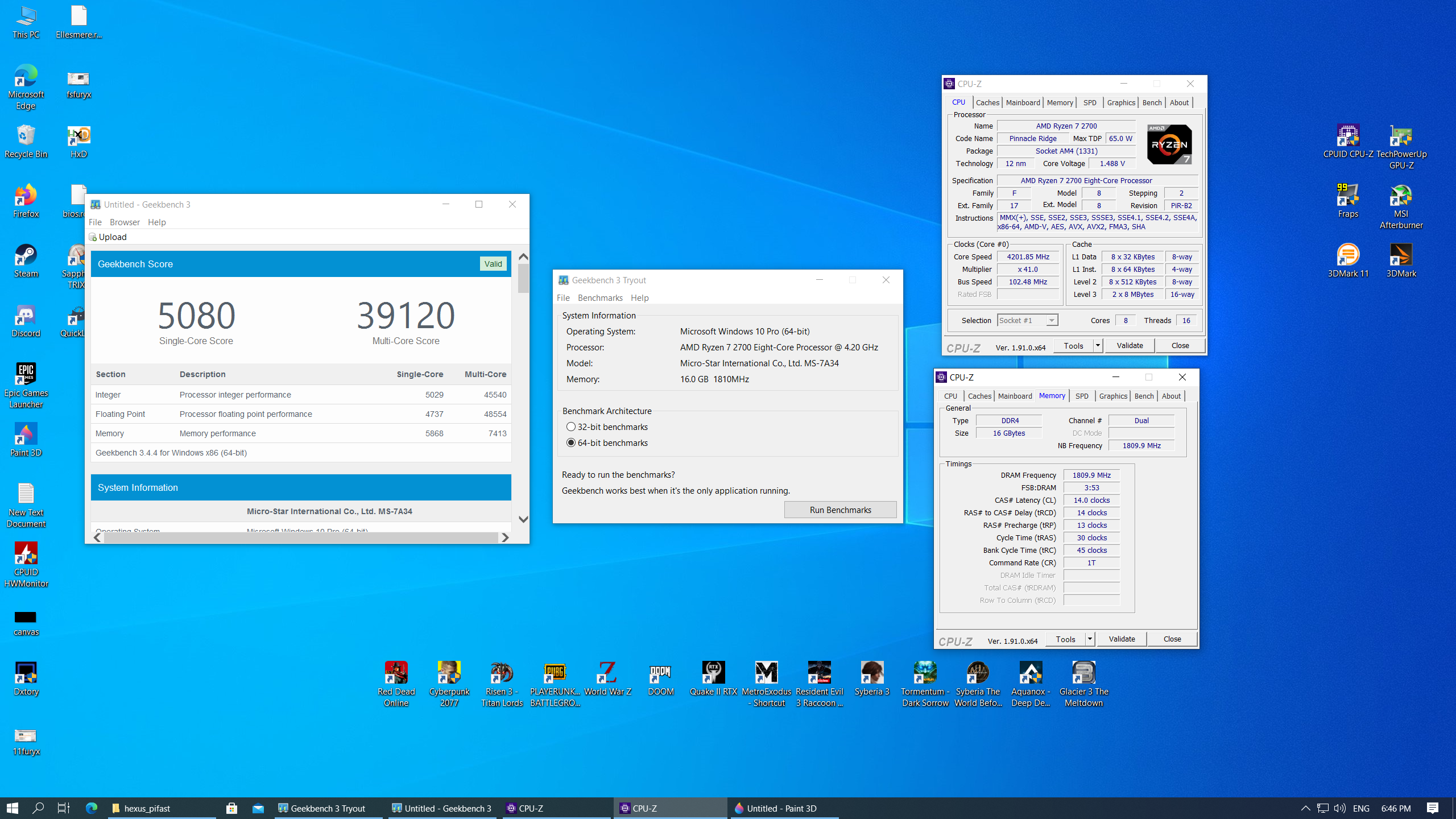Open the volume control in system tray
Screen dimensions: 1456x819
1339,808
